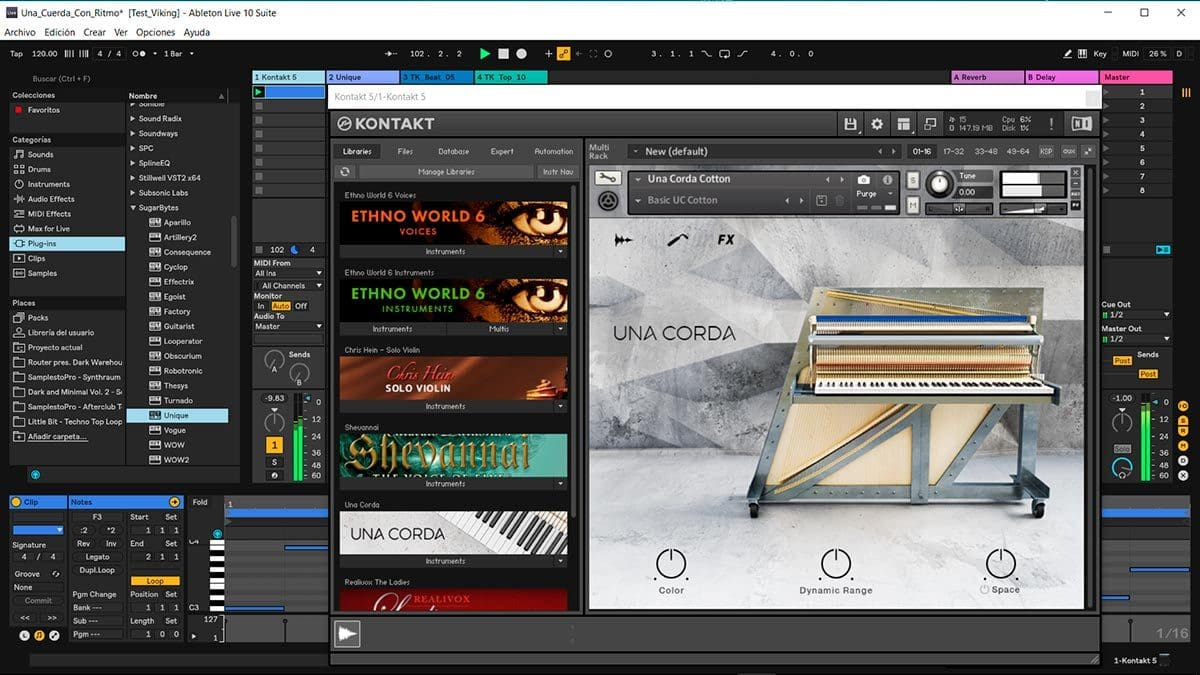Viewport: 1200px width, 675px height.
Task: Click the Kontakt workspace layout icon
Action: click(x=904, y=124)
